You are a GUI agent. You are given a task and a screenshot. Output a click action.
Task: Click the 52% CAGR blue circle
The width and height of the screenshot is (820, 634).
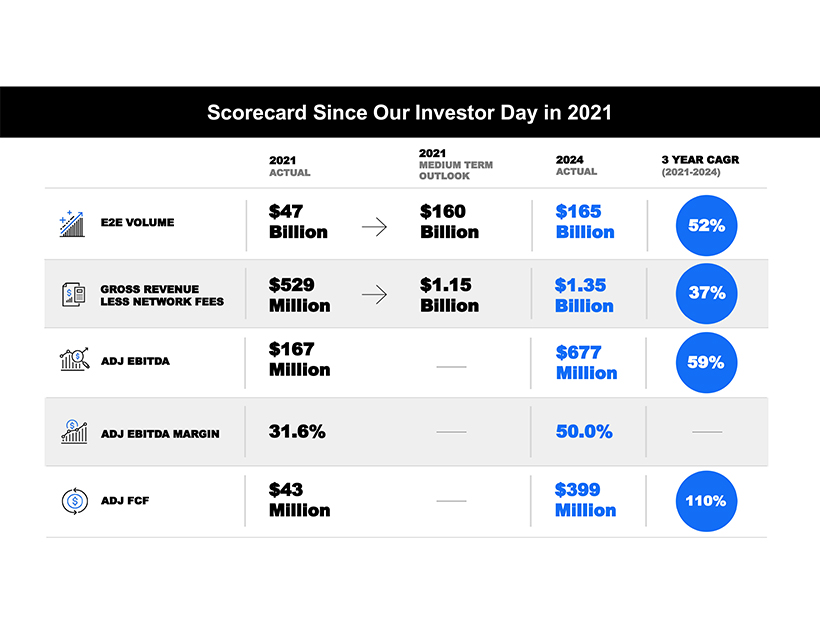tap(706, 225)
